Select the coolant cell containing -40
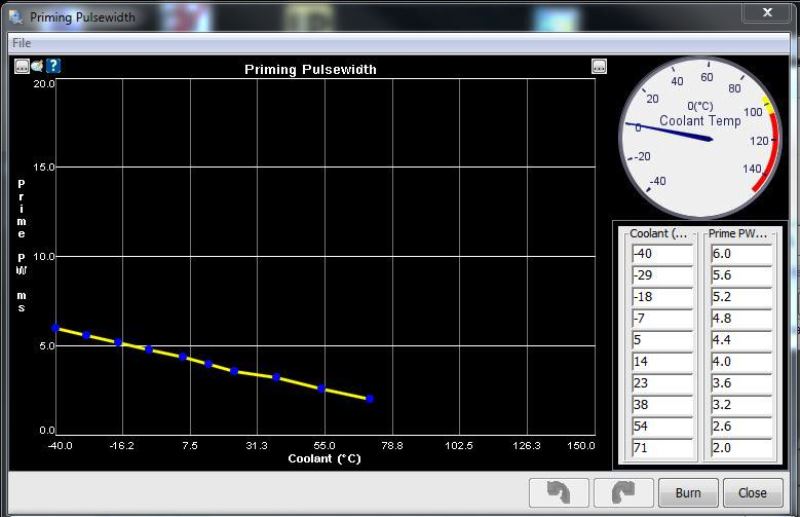 (661, 254)
